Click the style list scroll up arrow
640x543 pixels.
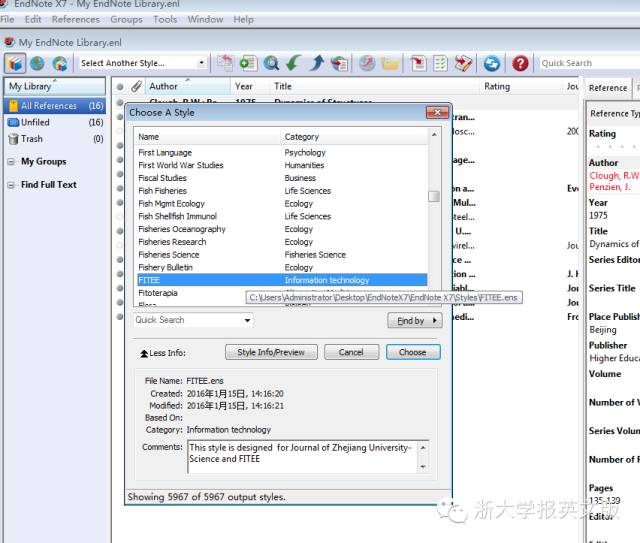click(434, 134)
